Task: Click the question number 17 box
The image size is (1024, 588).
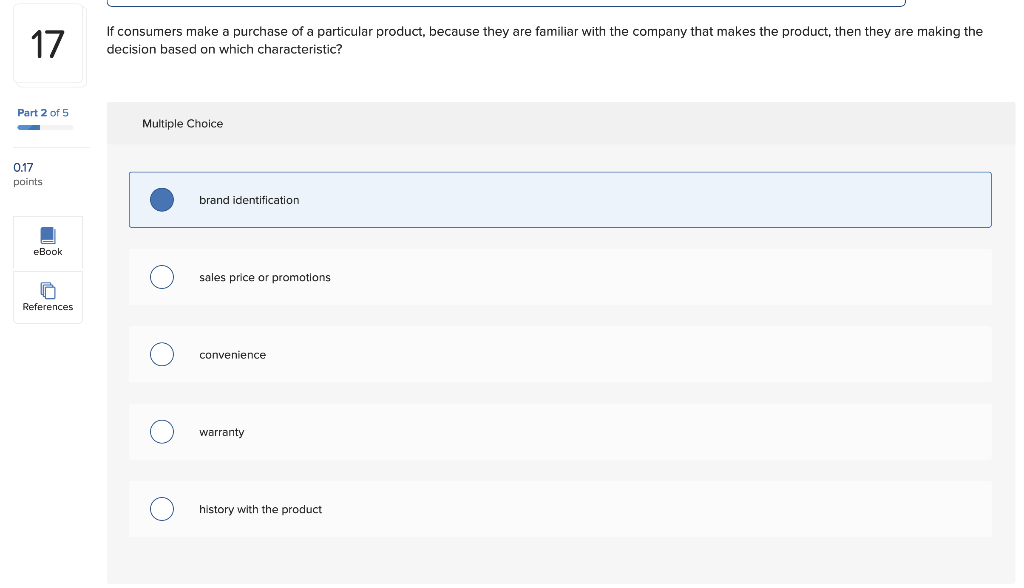Action: pos(47,44)
